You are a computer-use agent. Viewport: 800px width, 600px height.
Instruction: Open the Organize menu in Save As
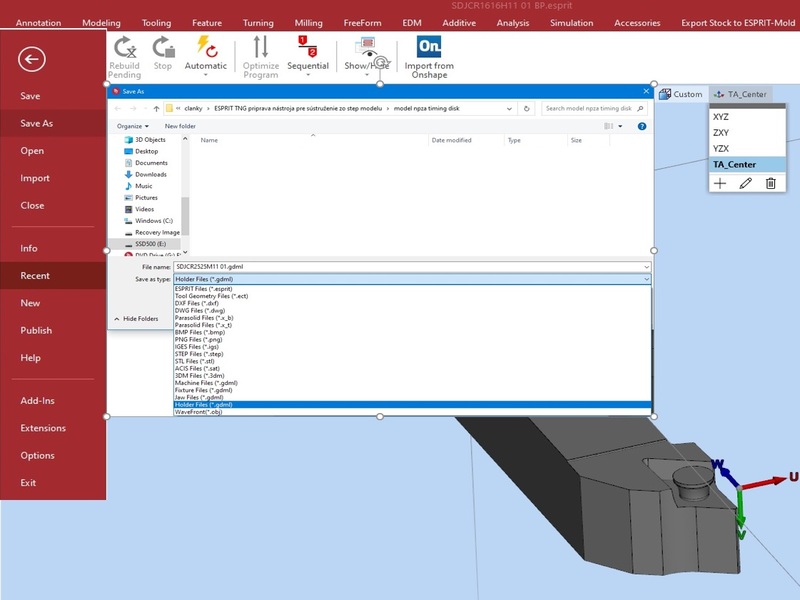pyautogui.click(x=131, y=126)
